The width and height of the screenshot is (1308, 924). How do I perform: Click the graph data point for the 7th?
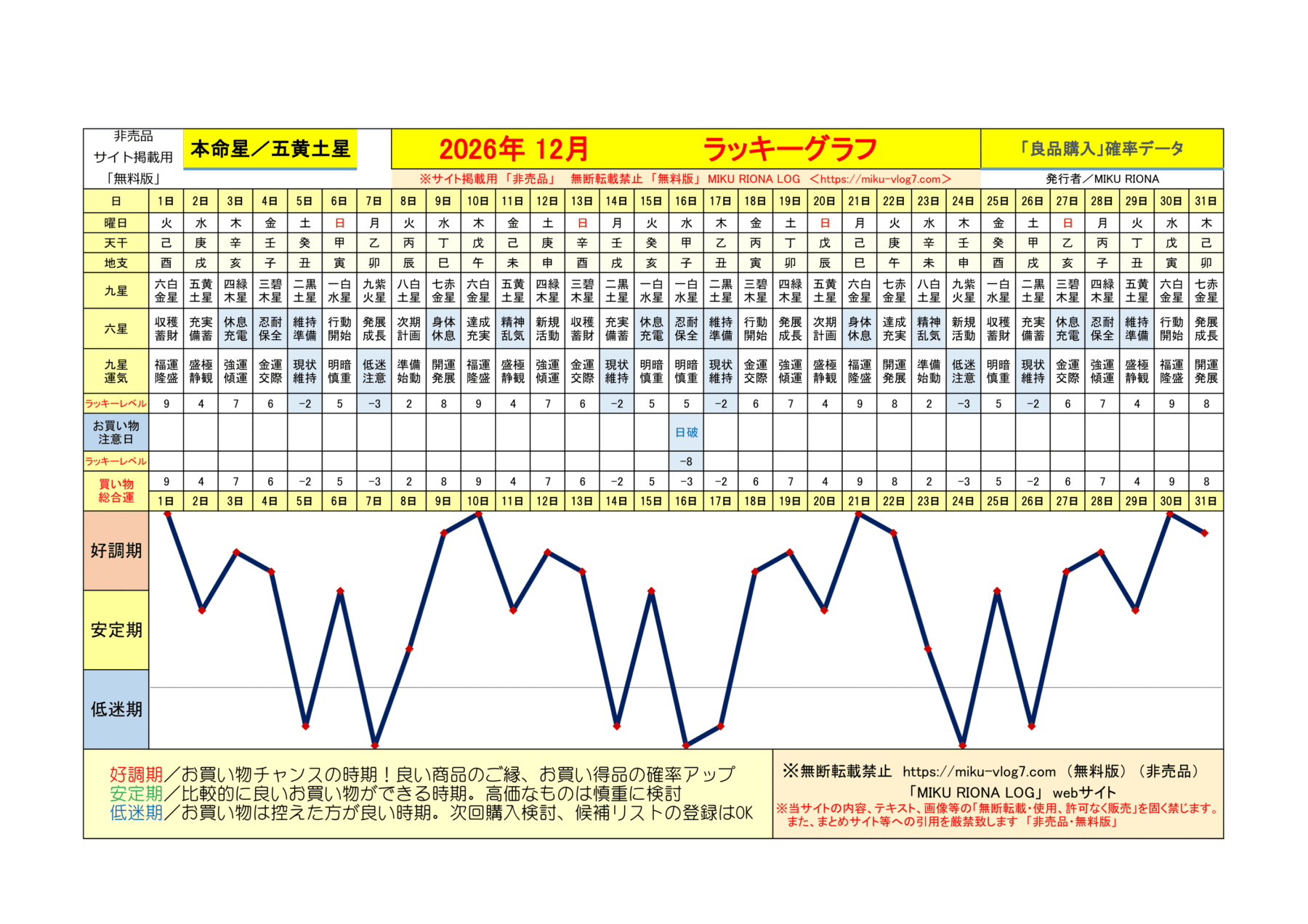(375, 745)
